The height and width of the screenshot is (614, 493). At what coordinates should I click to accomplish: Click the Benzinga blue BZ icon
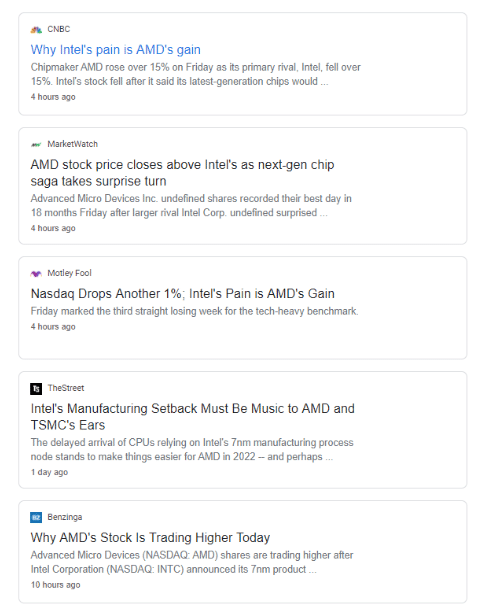36,517
